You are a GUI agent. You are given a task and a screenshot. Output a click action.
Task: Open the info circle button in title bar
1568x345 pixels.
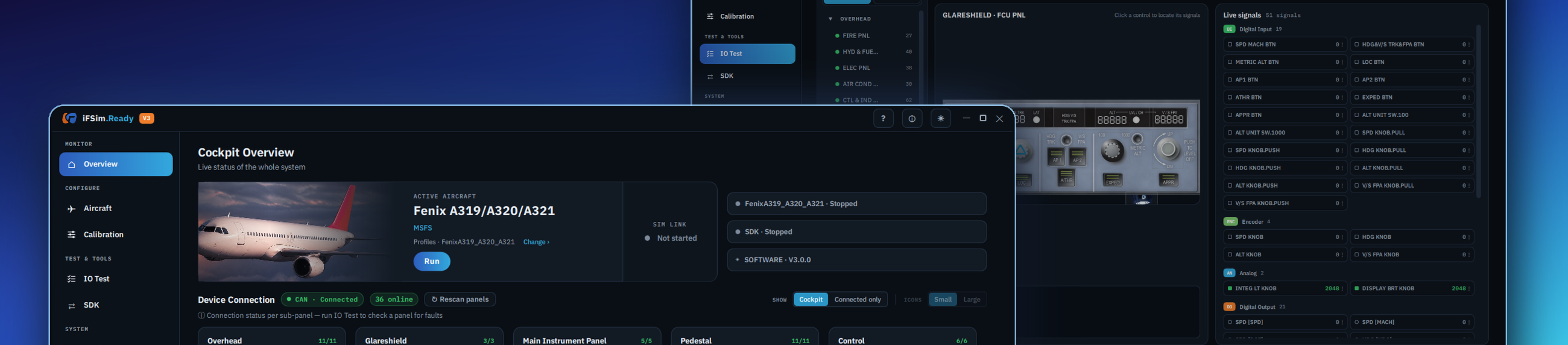point(912,119)
